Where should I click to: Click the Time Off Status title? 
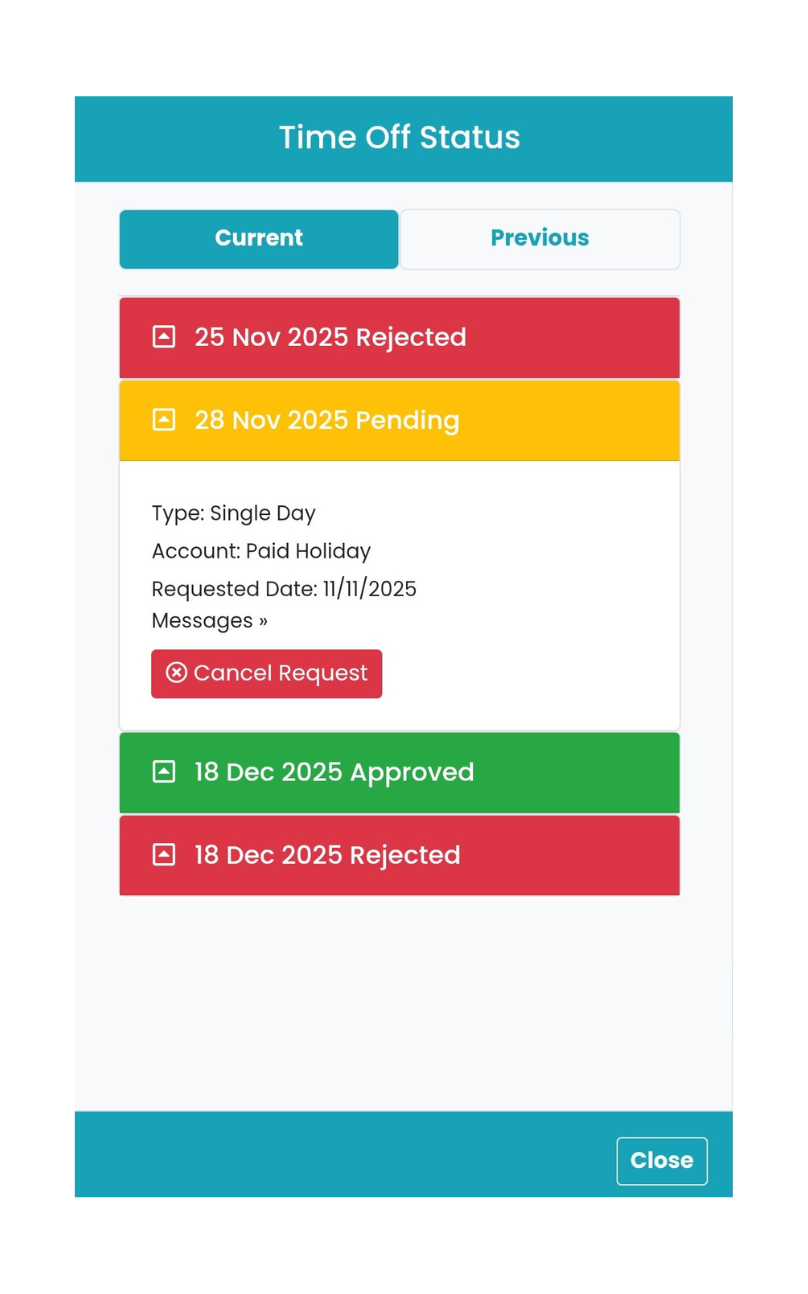400,138
